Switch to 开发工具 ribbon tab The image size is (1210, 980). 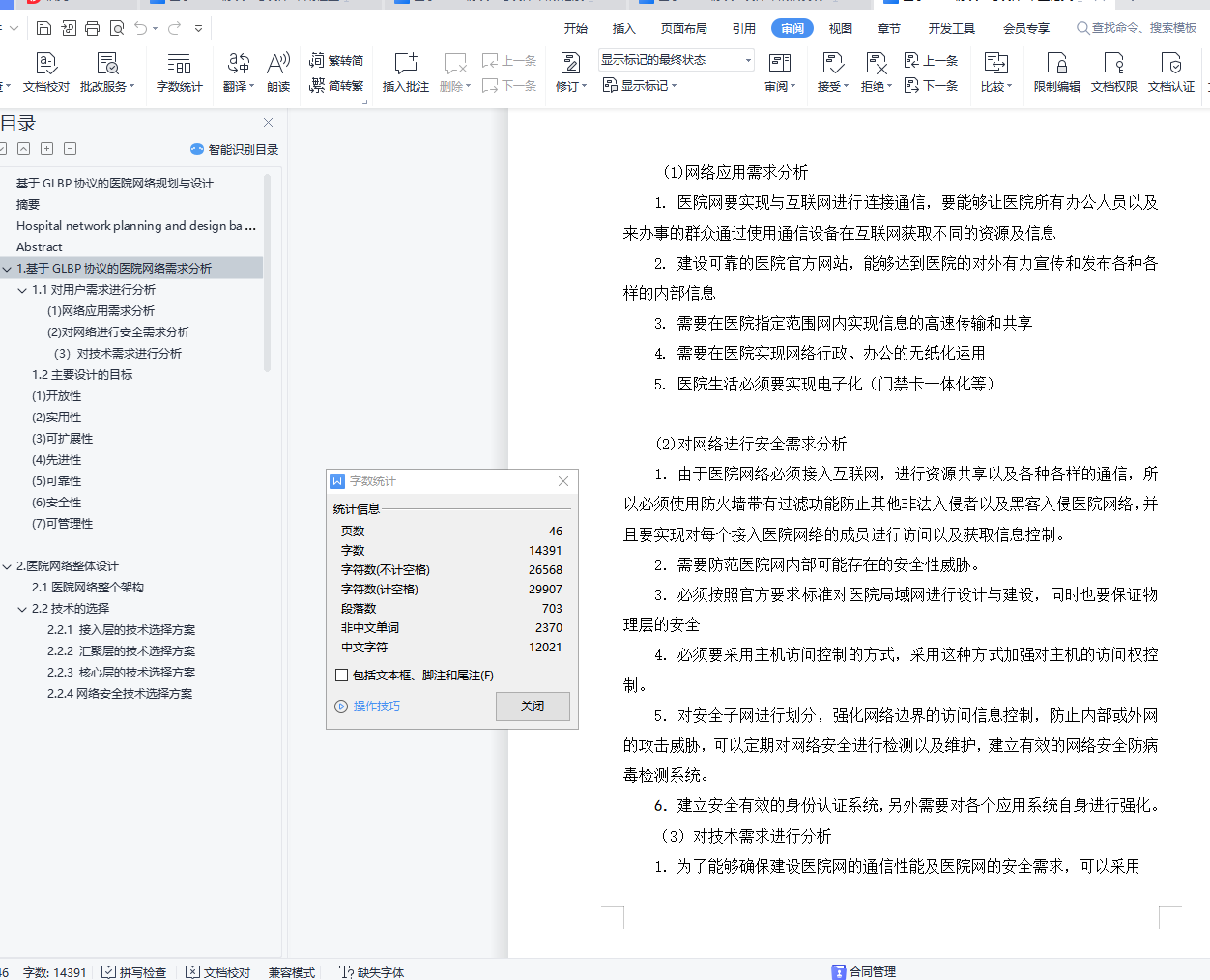pos(952,28)
